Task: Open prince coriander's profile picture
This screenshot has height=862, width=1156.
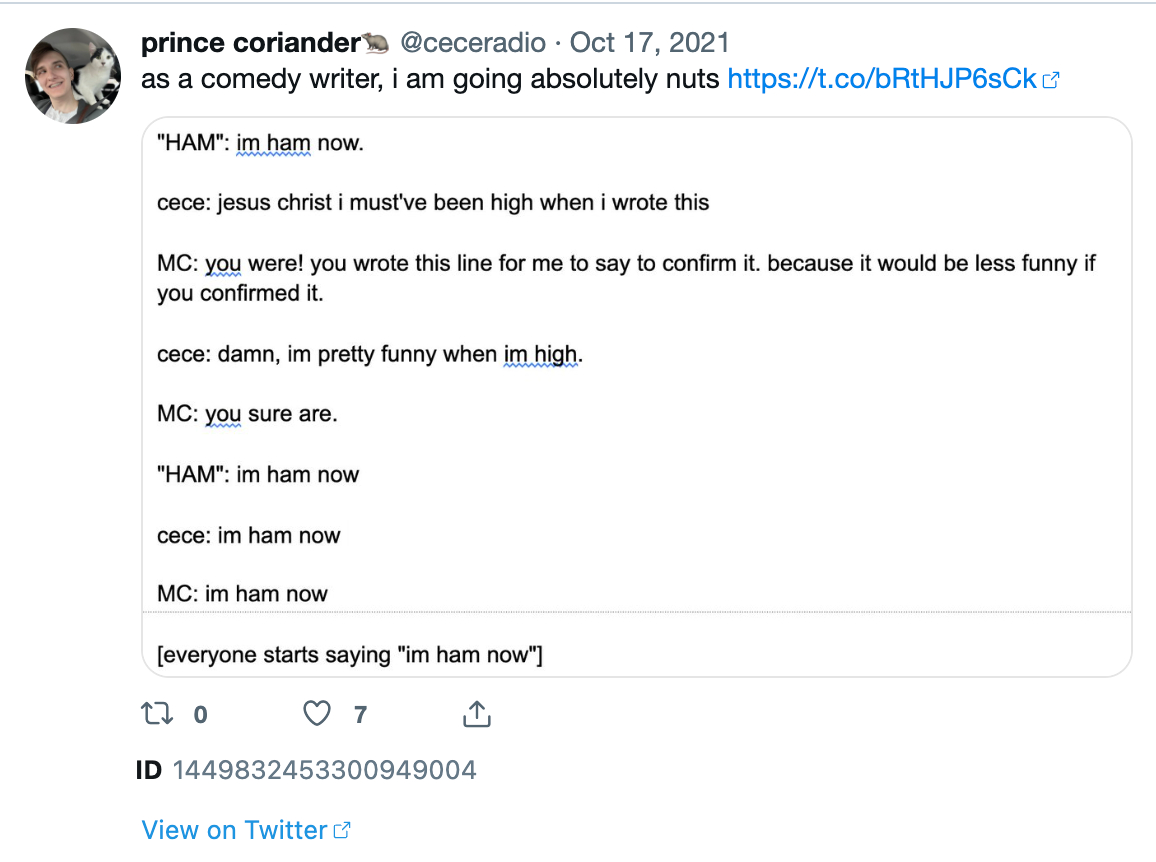Action: click(73, 76)
